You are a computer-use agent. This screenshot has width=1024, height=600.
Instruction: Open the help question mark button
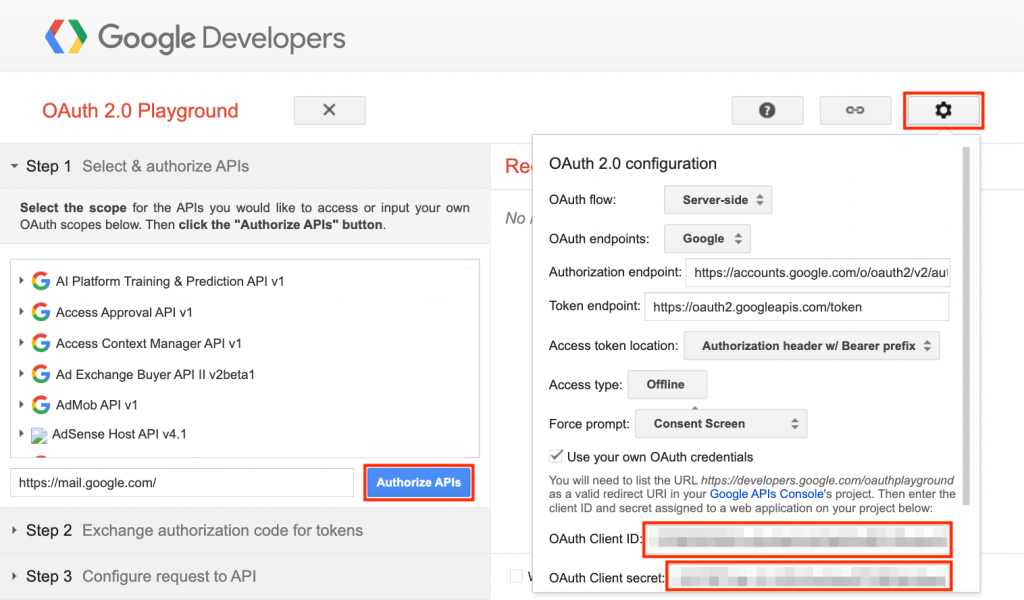(767, 110)
